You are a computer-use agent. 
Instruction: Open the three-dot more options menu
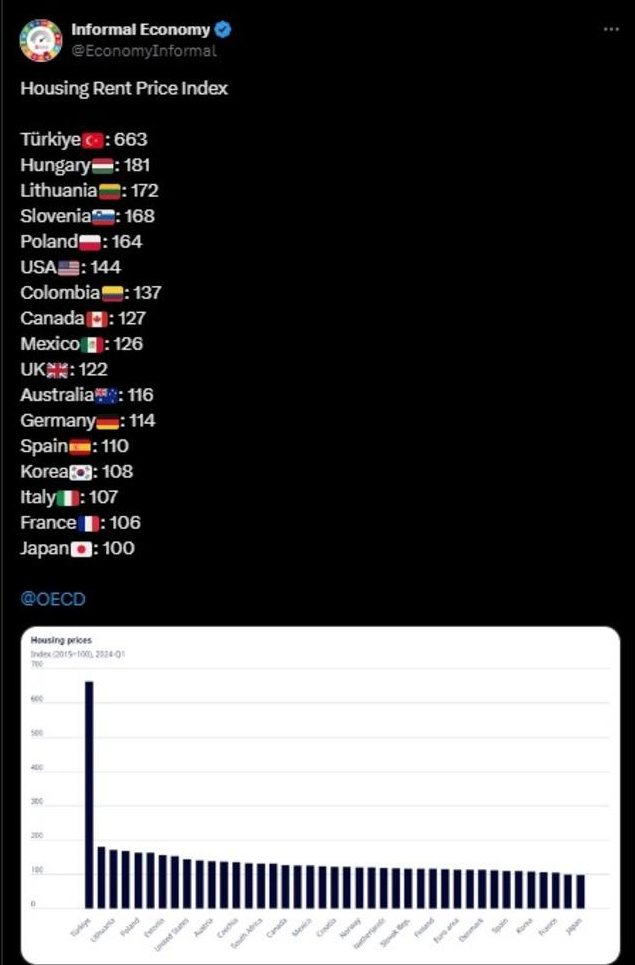click(611, 30)
